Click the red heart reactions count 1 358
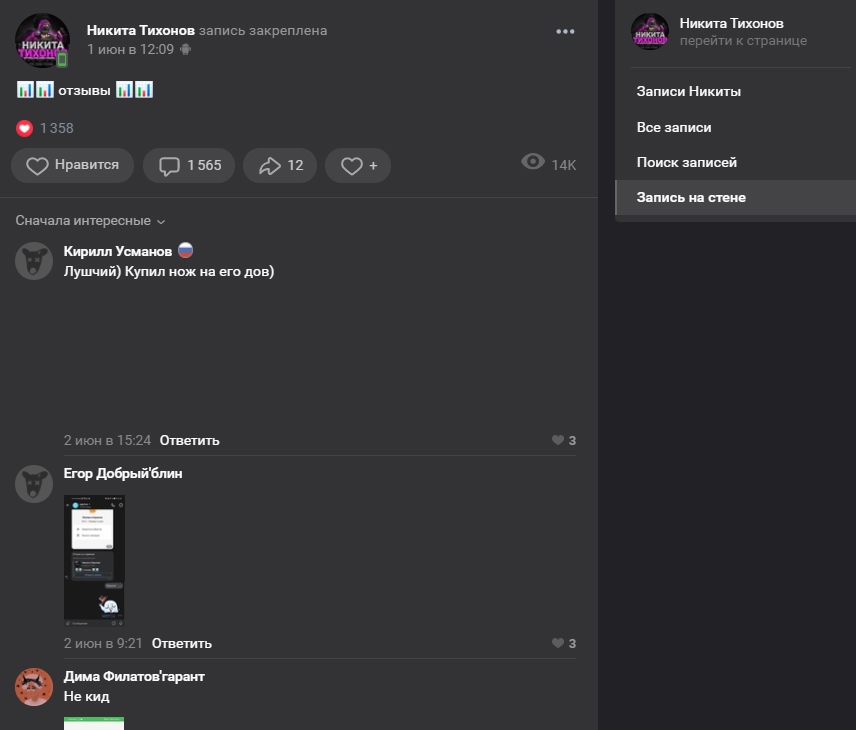This screenshot has width=856, height=730. pos(45,128)
